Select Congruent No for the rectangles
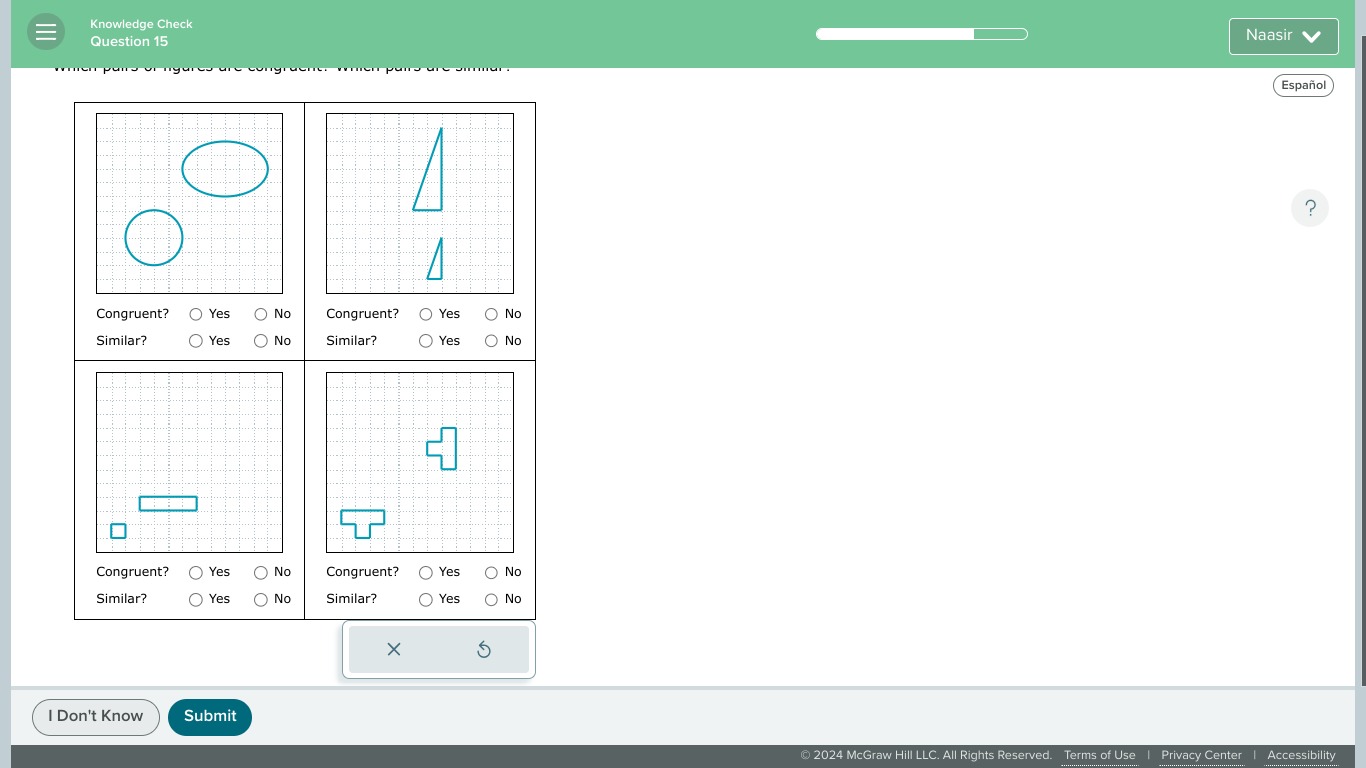 coord(261,573)
